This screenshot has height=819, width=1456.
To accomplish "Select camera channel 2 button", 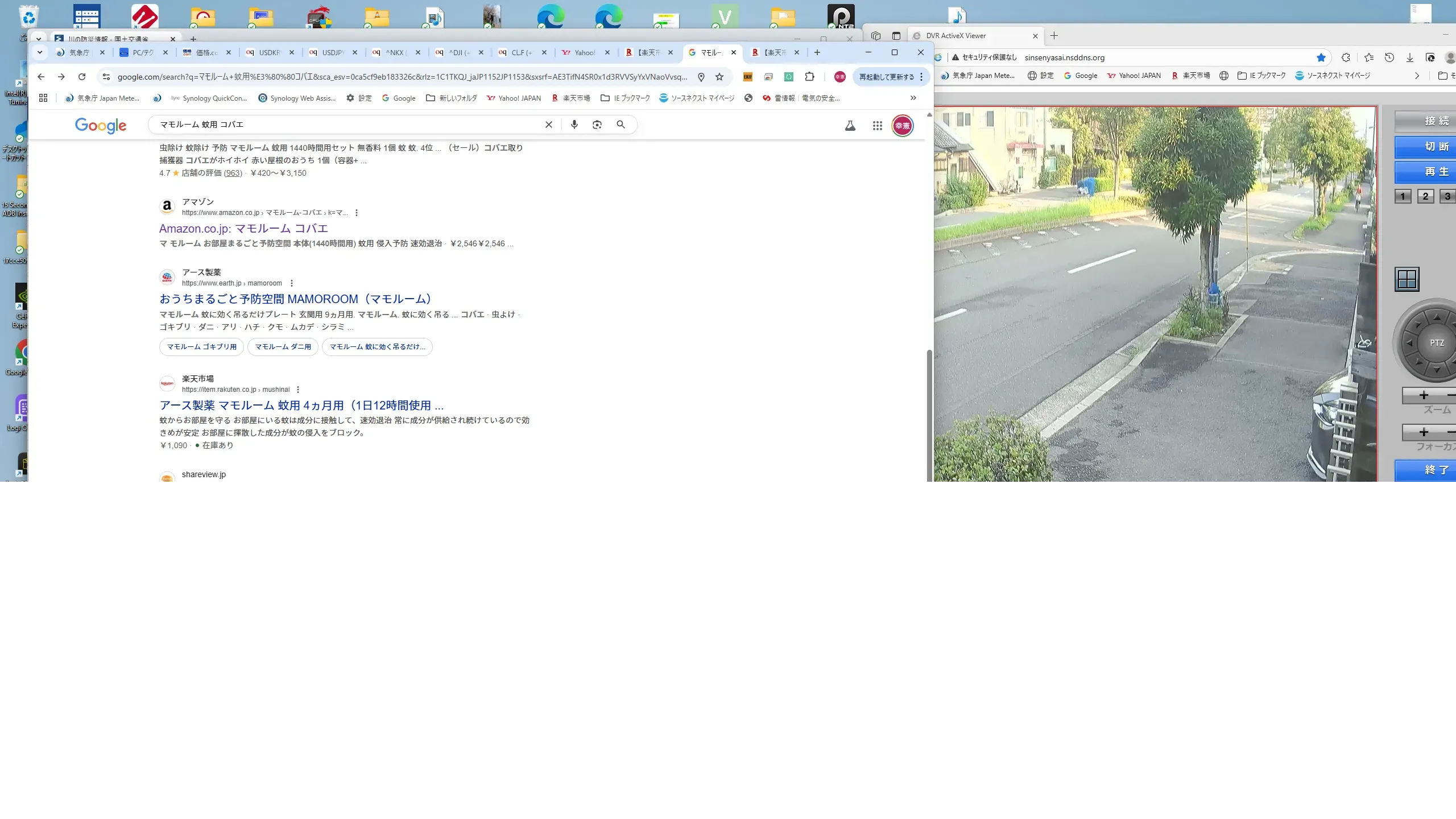I will (1425, 196).
